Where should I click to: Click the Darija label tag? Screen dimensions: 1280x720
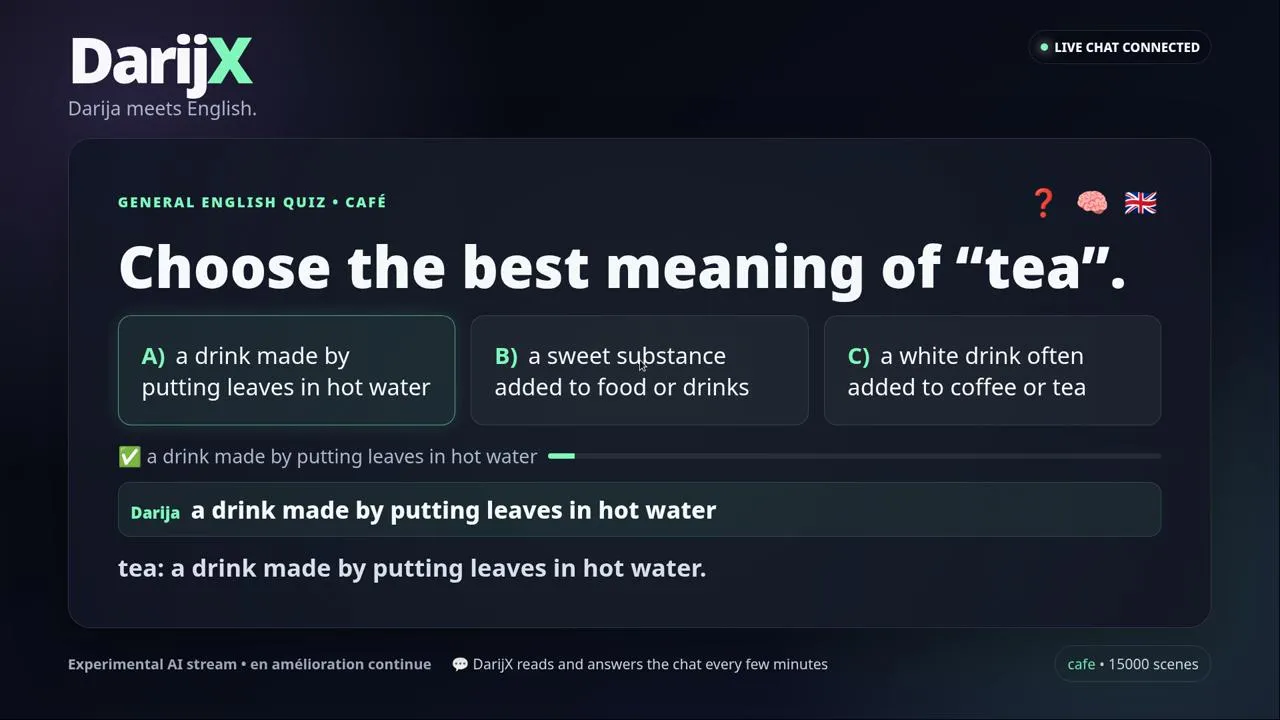point(155,512)
